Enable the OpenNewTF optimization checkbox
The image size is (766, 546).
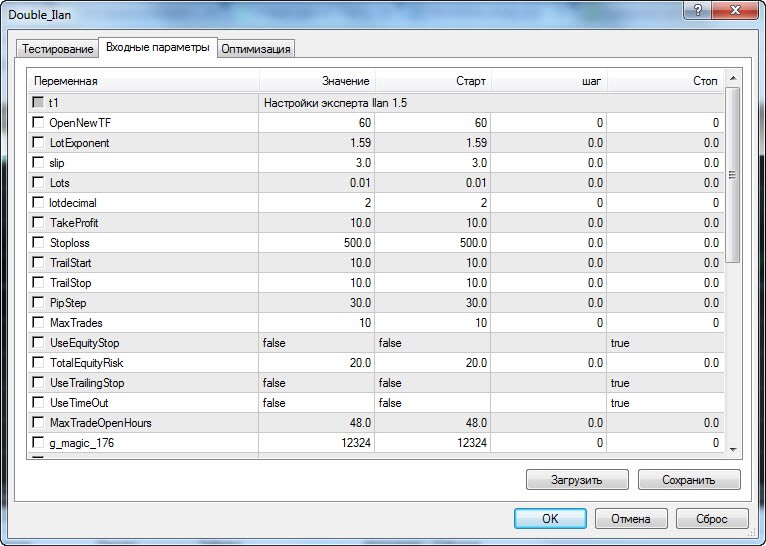click(x=38, y=123)
